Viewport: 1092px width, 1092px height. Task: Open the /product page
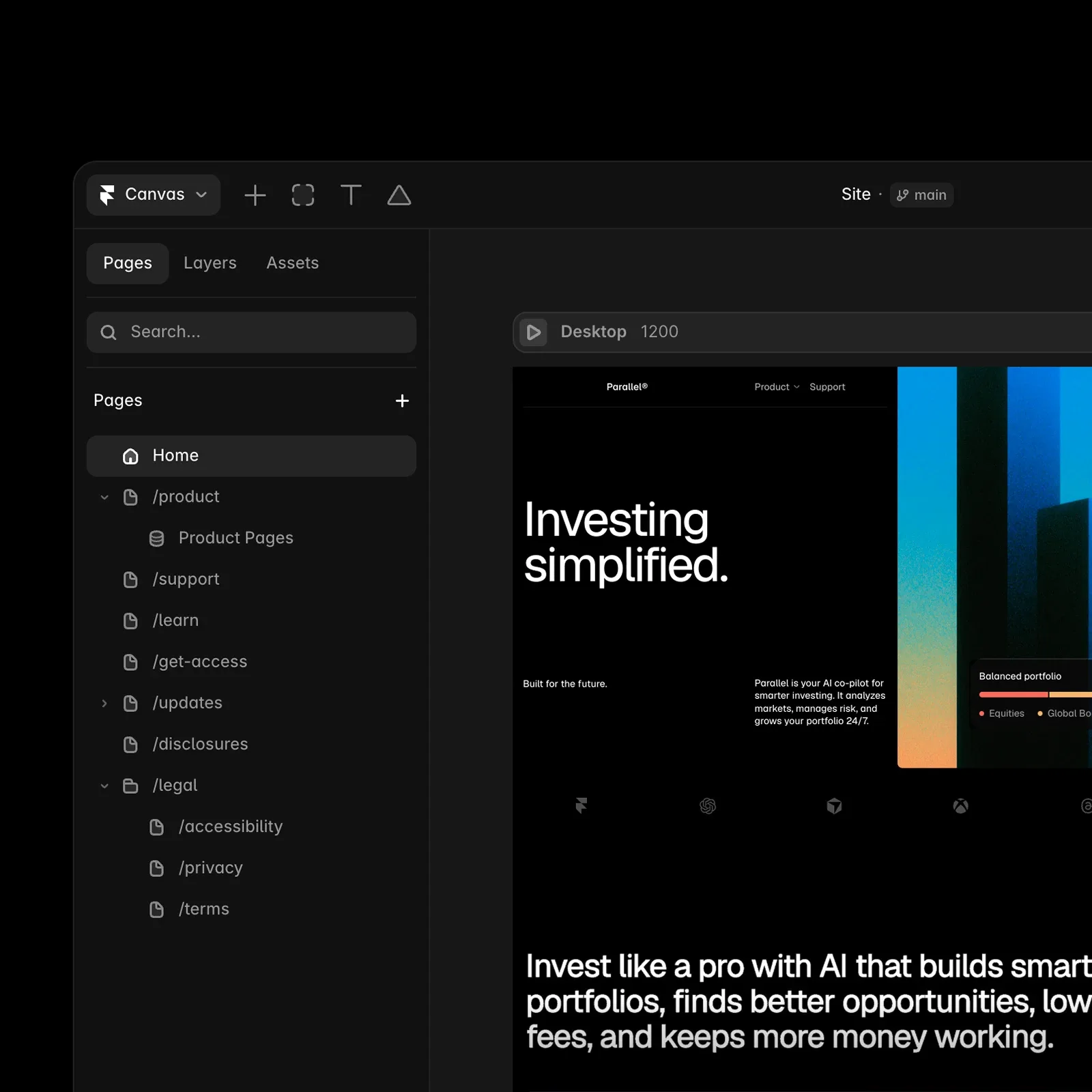tap(186, 497)
